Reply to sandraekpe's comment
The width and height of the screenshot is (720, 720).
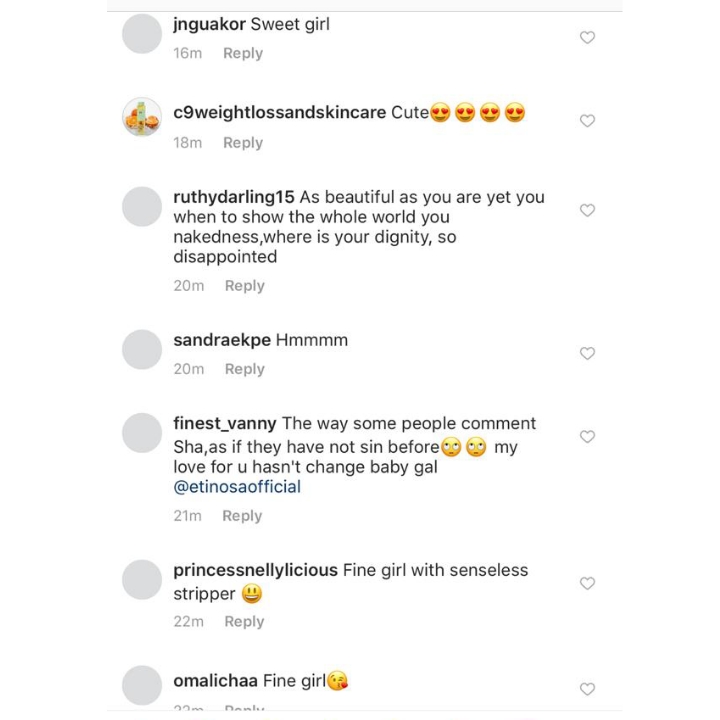click(x=244, y=368)
